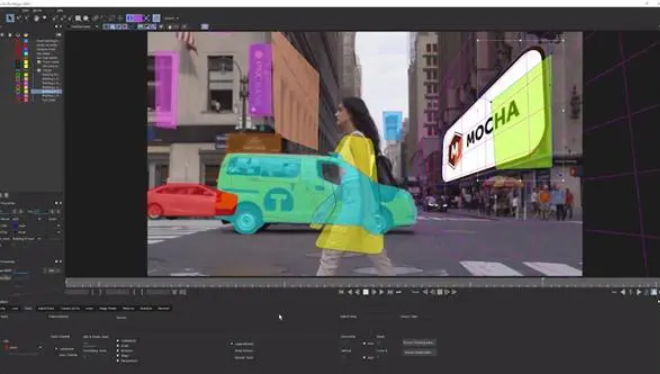Click the timeline ruler near its middle marker

(285, 284)
